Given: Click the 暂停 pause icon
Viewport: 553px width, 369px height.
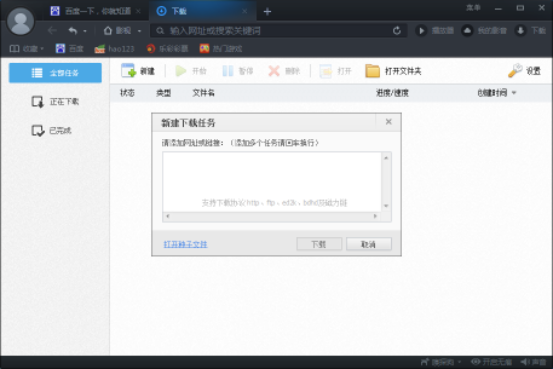Looking at the screenshot, I should pos(228,71).
